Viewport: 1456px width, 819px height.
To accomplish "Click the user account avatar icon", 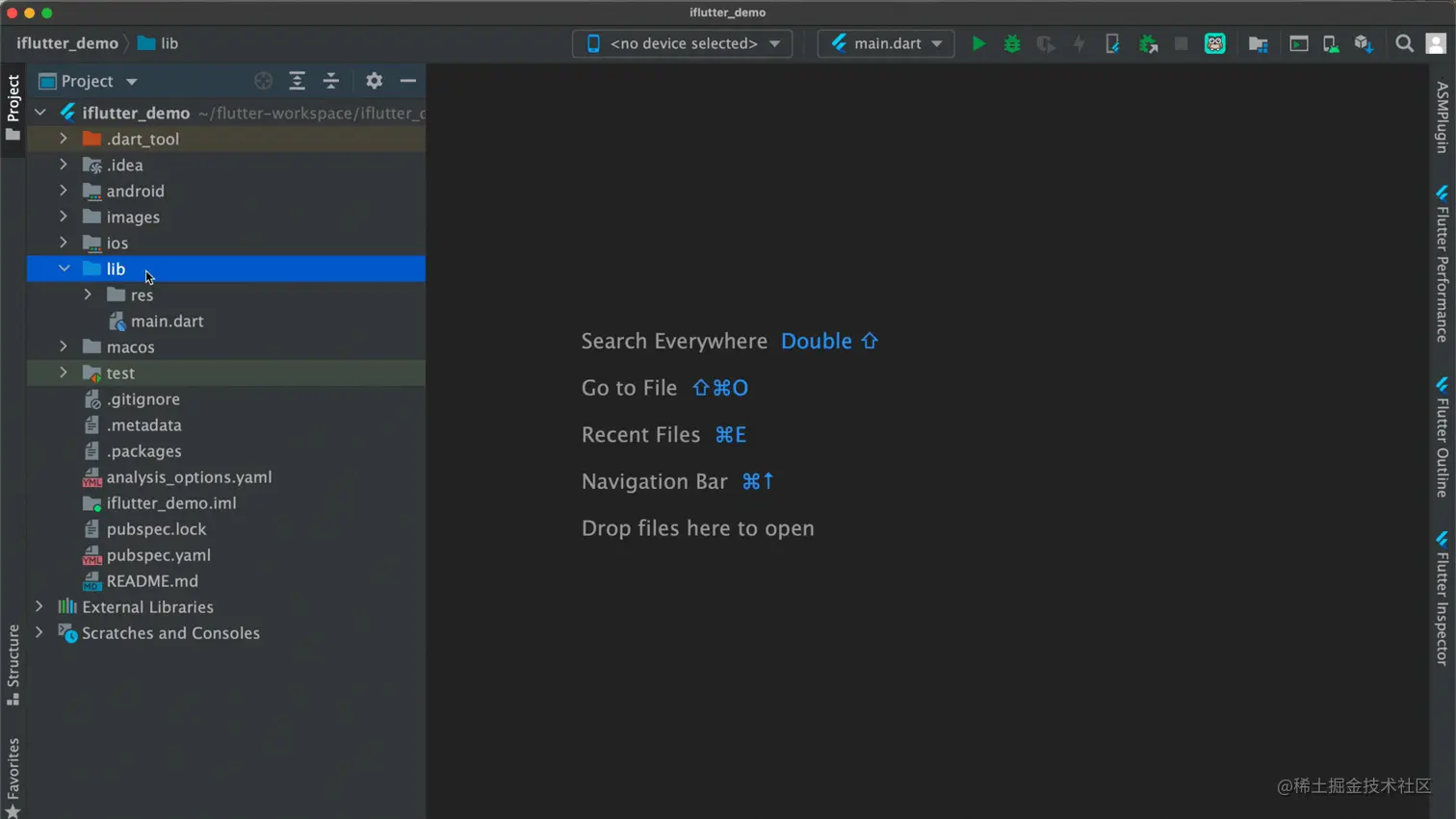I will tap(1436, 43).
